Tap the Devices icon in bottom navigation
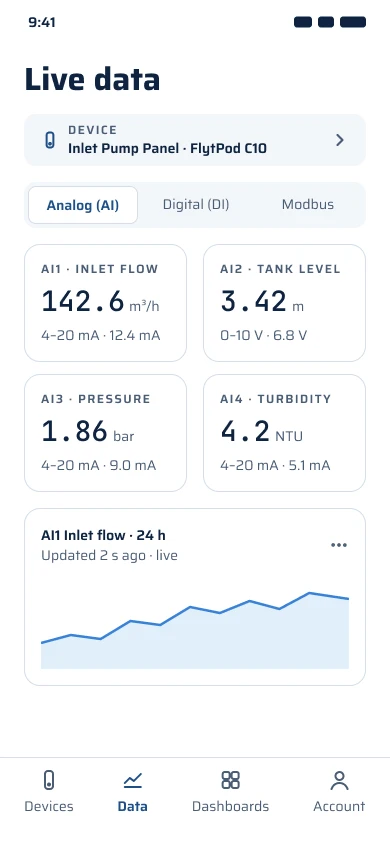This screenshot has width=390, height=844. click(x=49, y=779)
